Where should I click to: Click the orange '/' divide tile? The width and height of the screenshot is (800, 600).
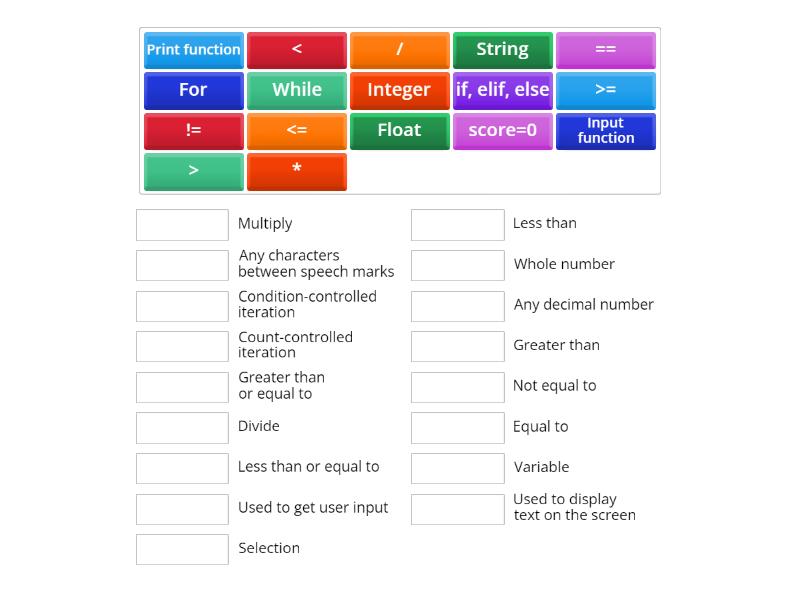pos(399,50)
